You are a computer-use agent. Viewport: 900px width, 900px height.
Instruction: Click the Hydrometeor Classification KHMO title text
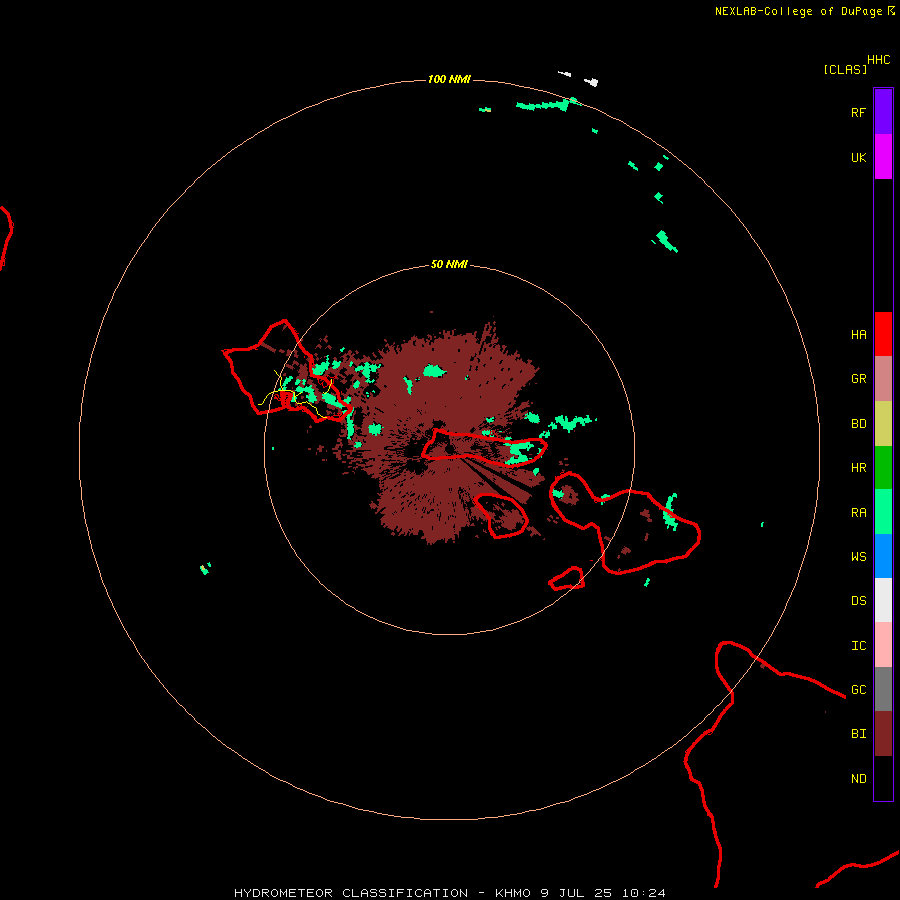(449, 893)
